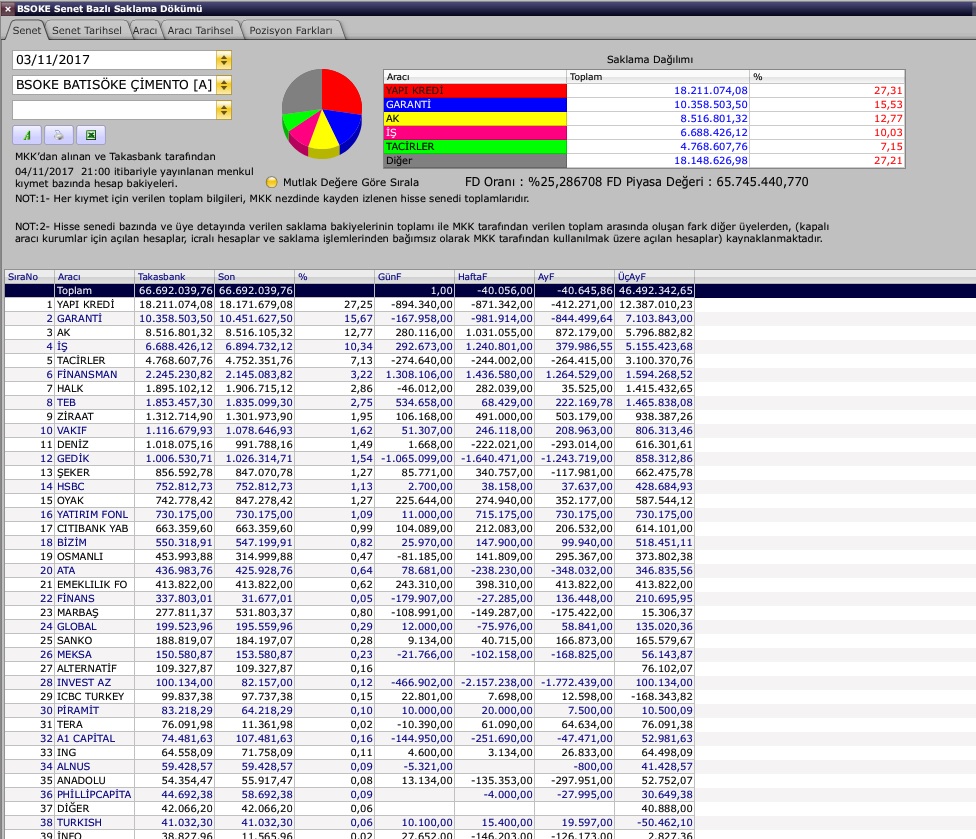Screen dimensions: 976x839
Task: Select the TURKISH row in the table
Action: tap(349, 823)
